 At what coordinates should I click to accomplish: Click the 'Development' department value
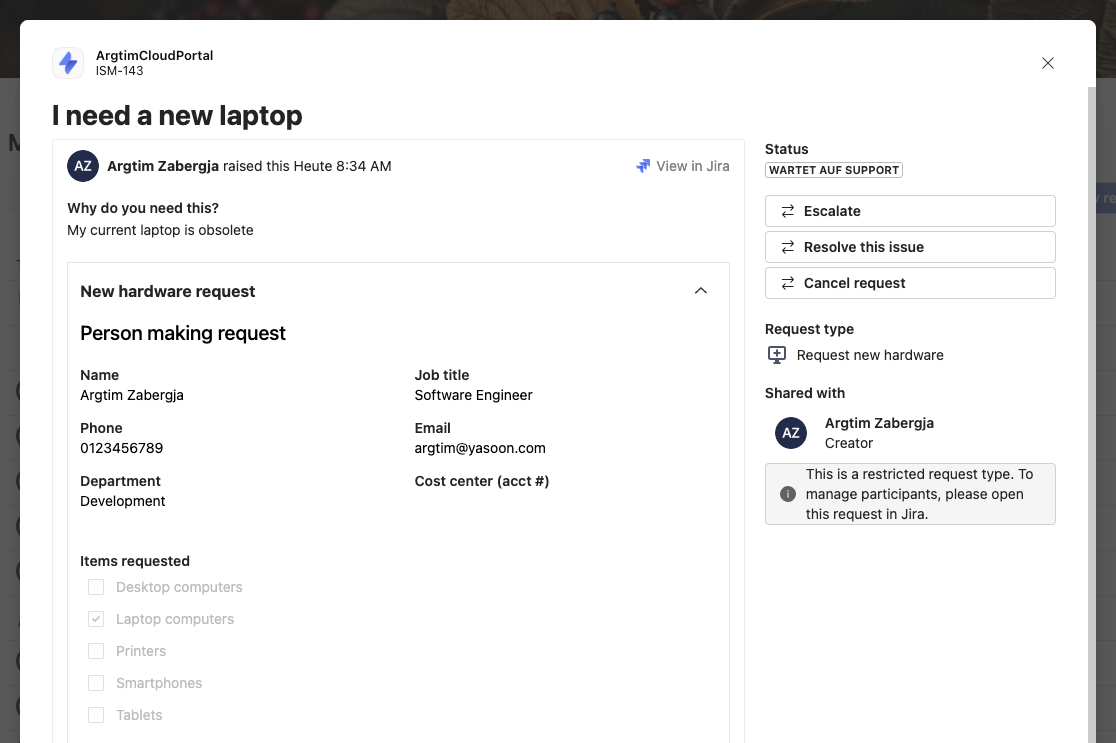[122, 501]
